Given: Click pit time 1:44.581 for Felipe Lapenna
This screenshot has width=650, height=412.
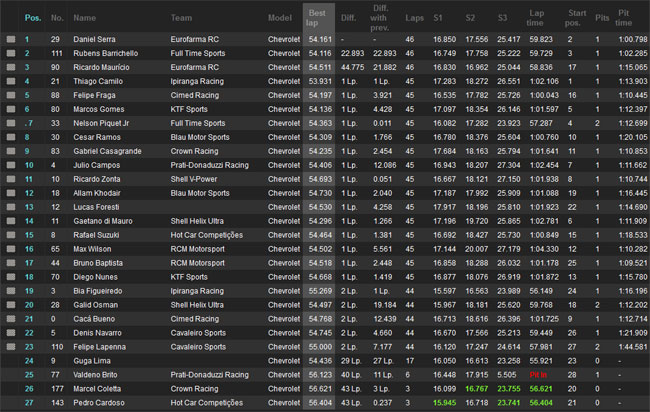Looking at the screenshot, I should (x=633, y=347).
